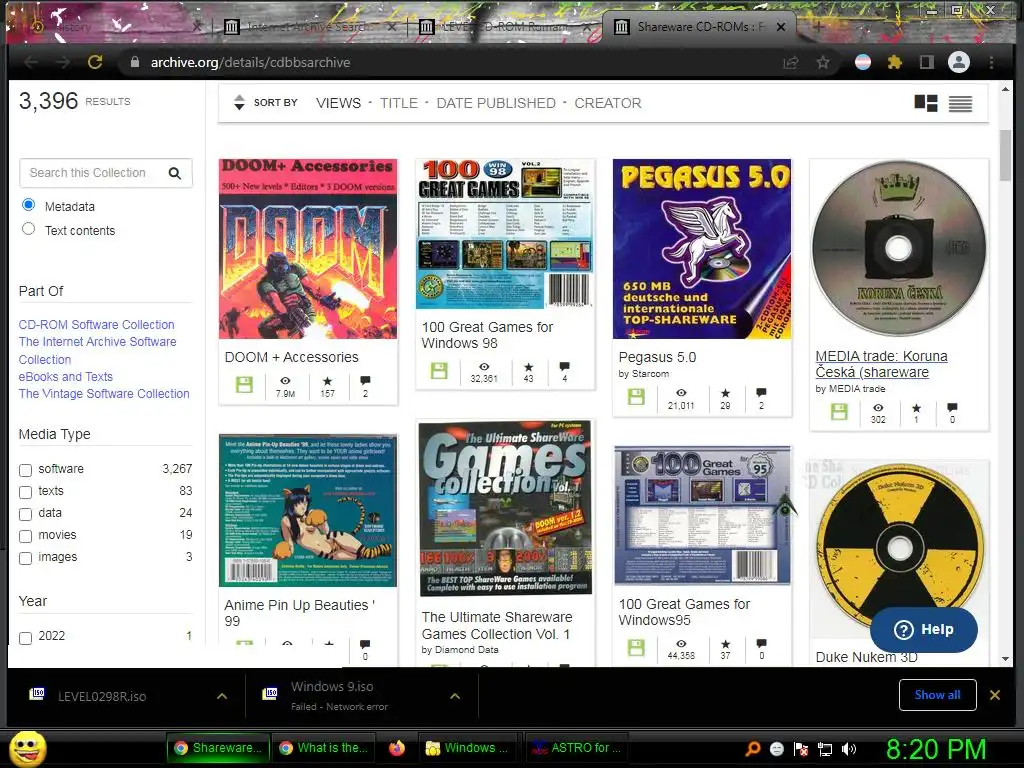Click the software icon under 100 Great Games for Windows95

coord(636,647)
